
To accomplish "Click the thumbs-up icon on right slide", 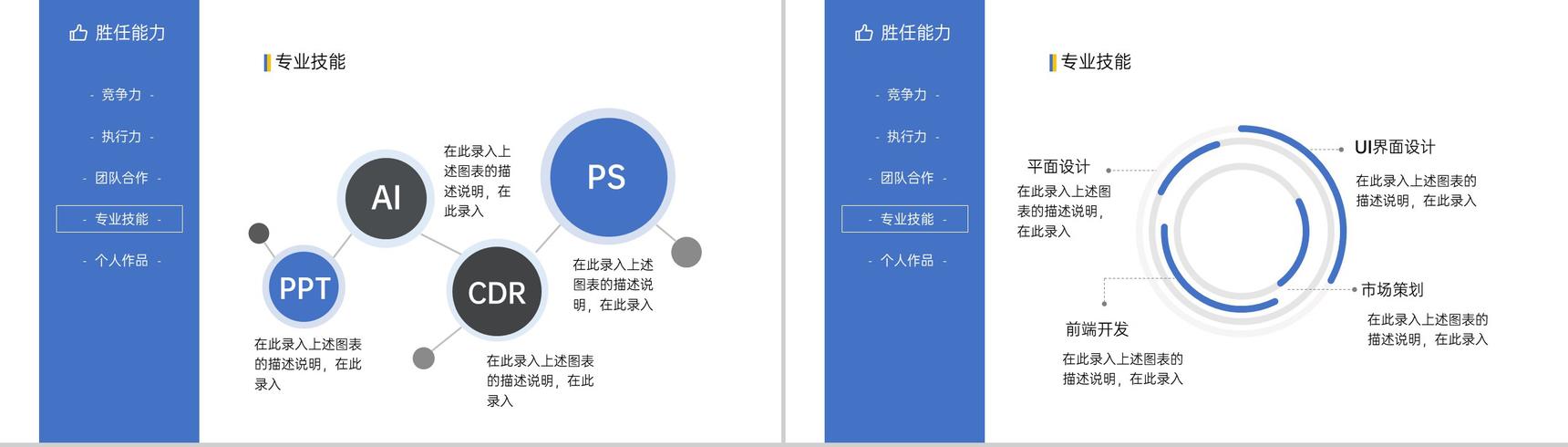I will [x=864, y=33].
